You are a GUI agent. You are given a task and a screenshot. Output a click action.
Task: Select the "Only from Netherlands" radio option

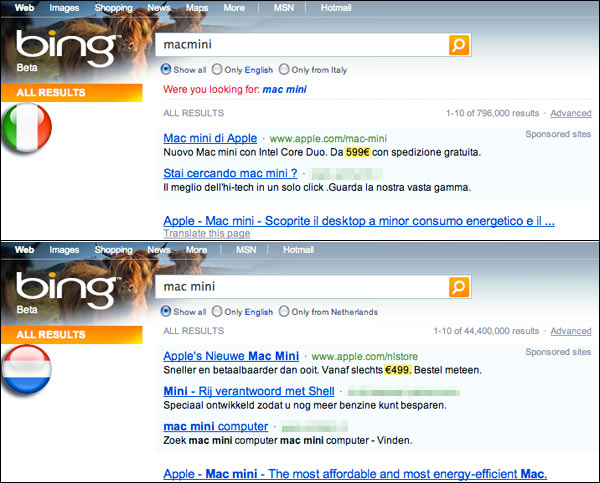tap(285, 311)
